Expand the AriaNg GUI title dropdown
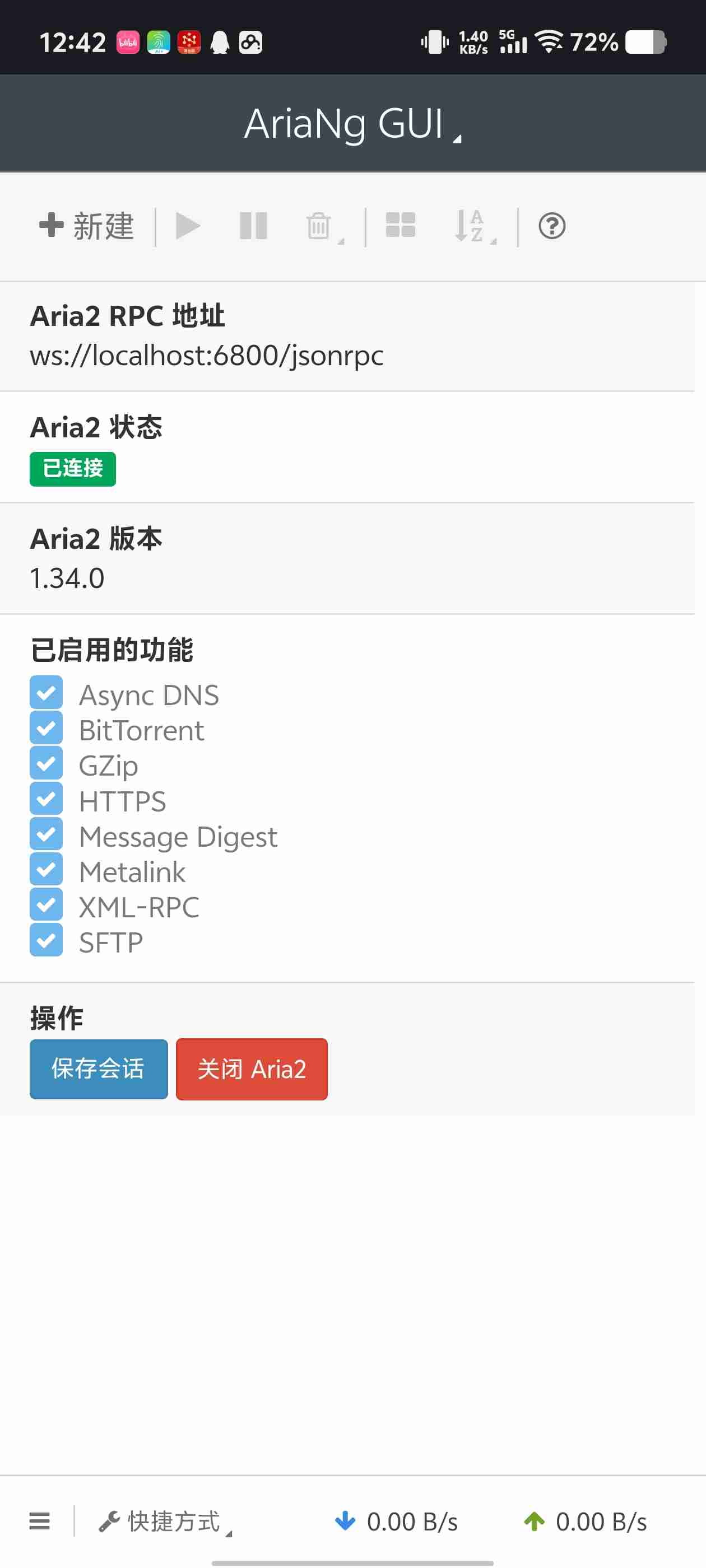Viewport: 706px width, 1568px height. coord(352,124)
